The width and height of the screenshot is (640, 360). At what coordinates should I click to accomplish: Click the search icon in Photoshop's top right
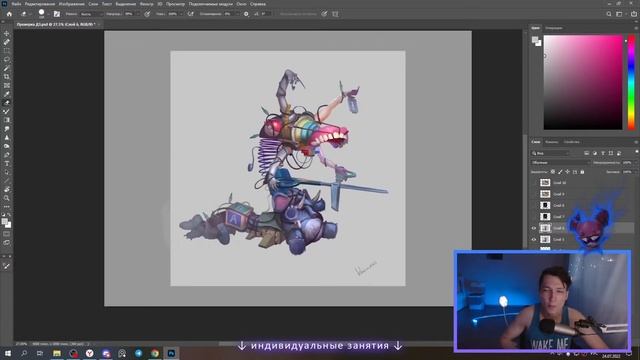609,14
